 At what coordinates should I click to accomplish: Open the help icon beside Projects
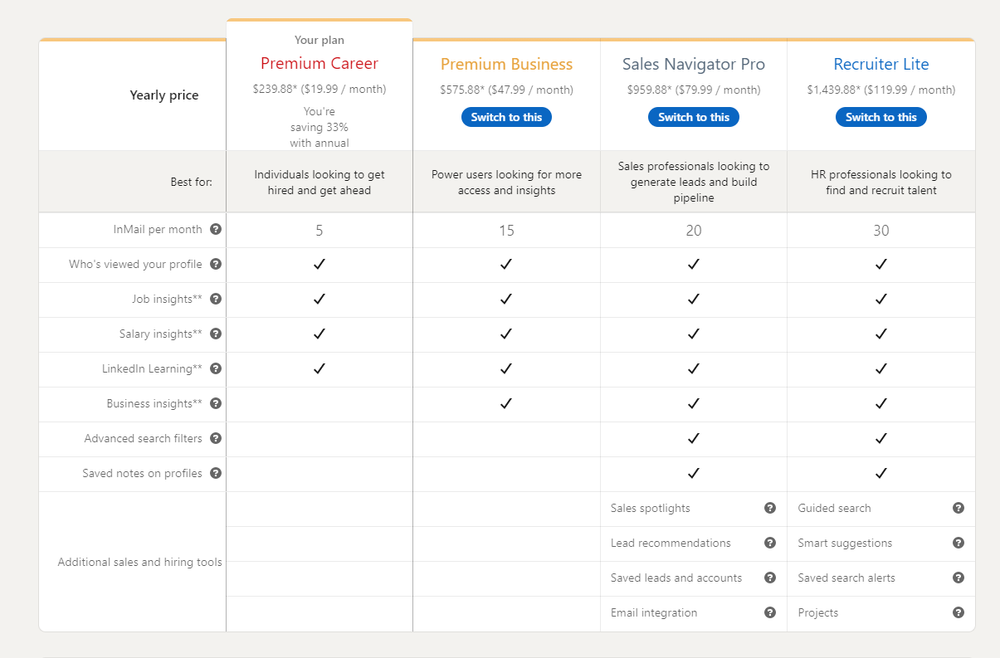tap(959, 613)
